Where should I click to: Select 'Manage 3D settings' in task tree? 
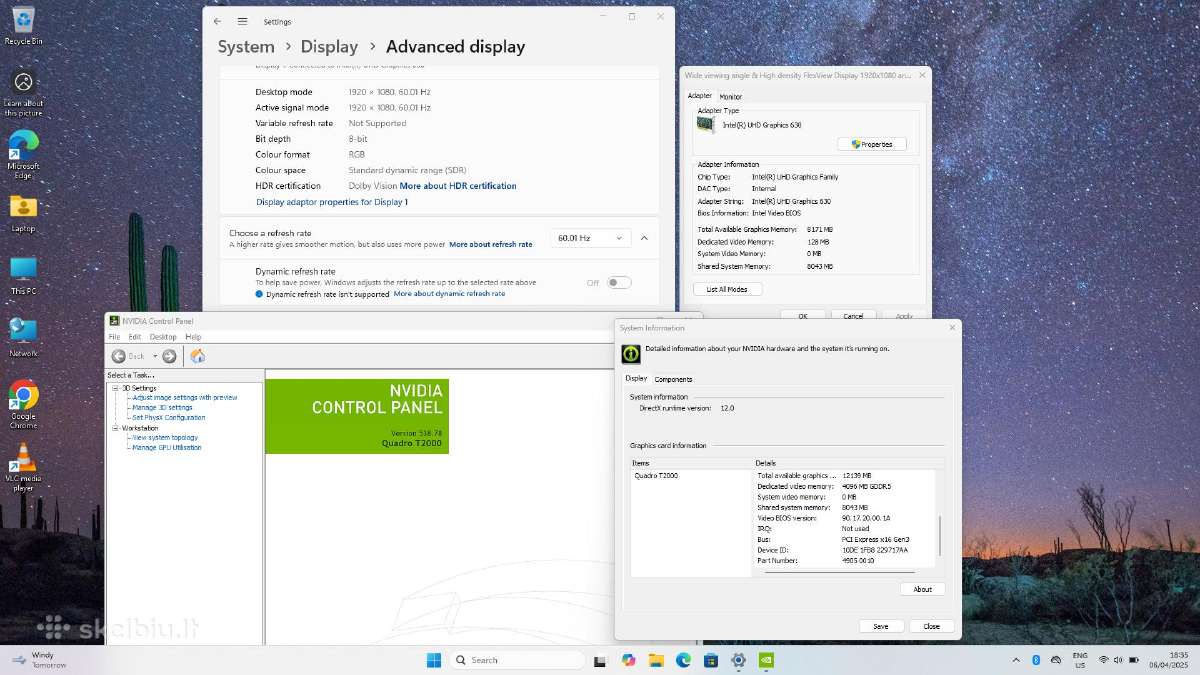[x=162, y=407]
